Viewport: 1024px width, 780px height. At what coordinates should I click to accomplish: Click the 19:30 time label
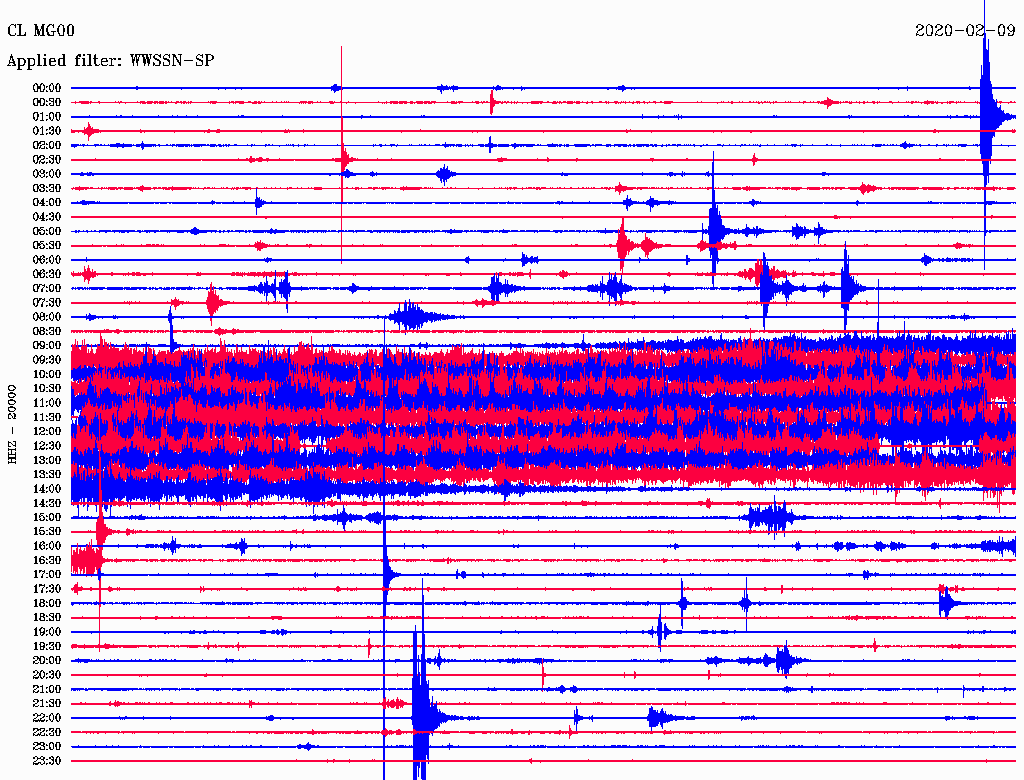click(47, 647)
